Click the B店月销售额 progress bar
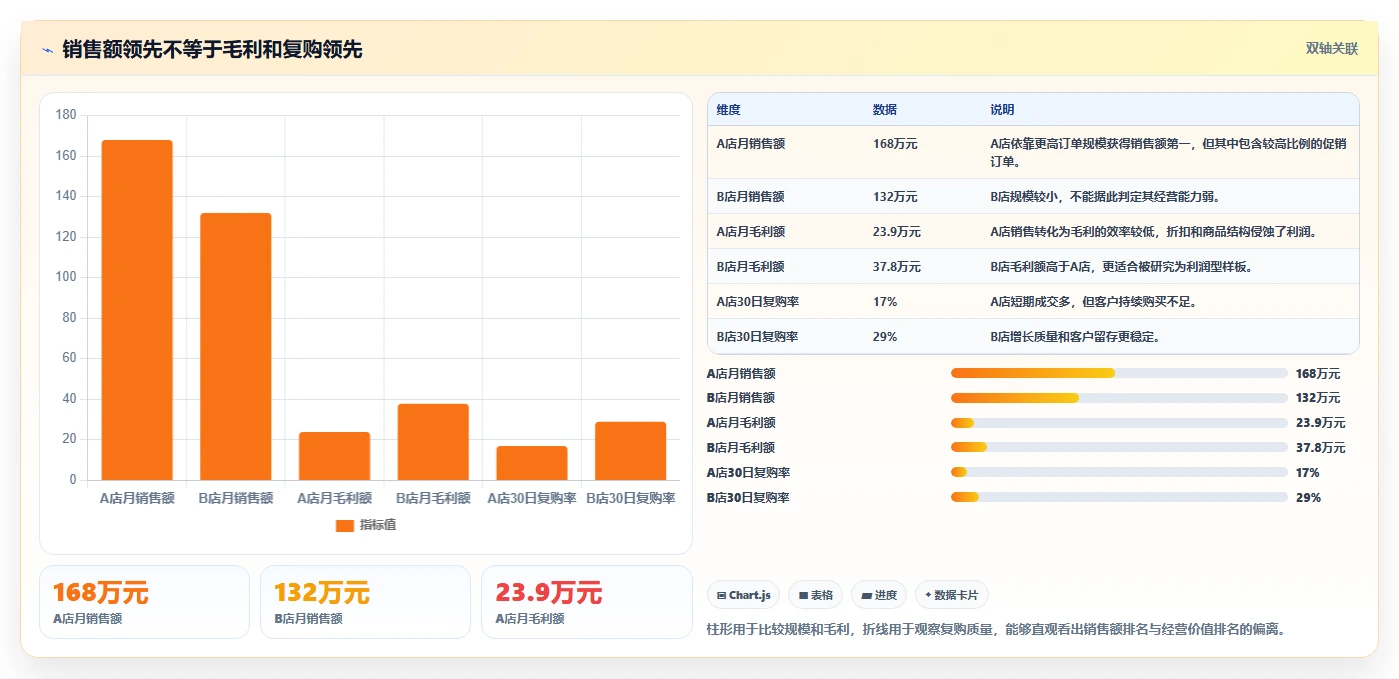Viewport: 1399px width, 679px height. (1119, 398)
